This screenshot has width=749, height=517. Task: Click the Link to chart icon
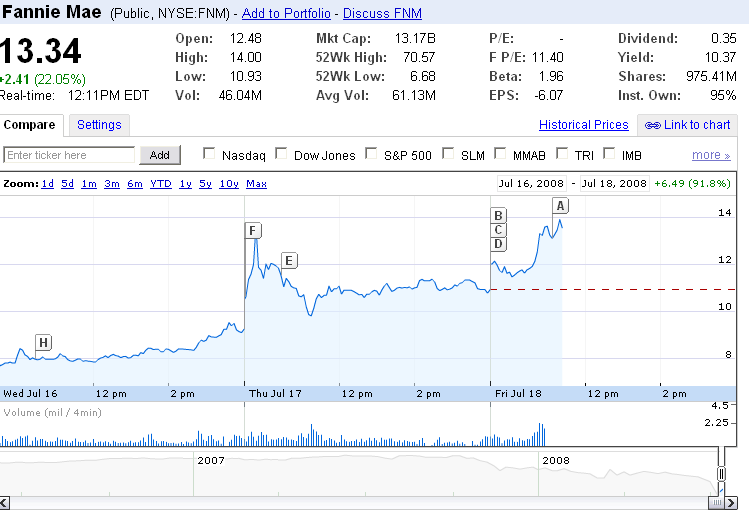[x=652, y=125]
